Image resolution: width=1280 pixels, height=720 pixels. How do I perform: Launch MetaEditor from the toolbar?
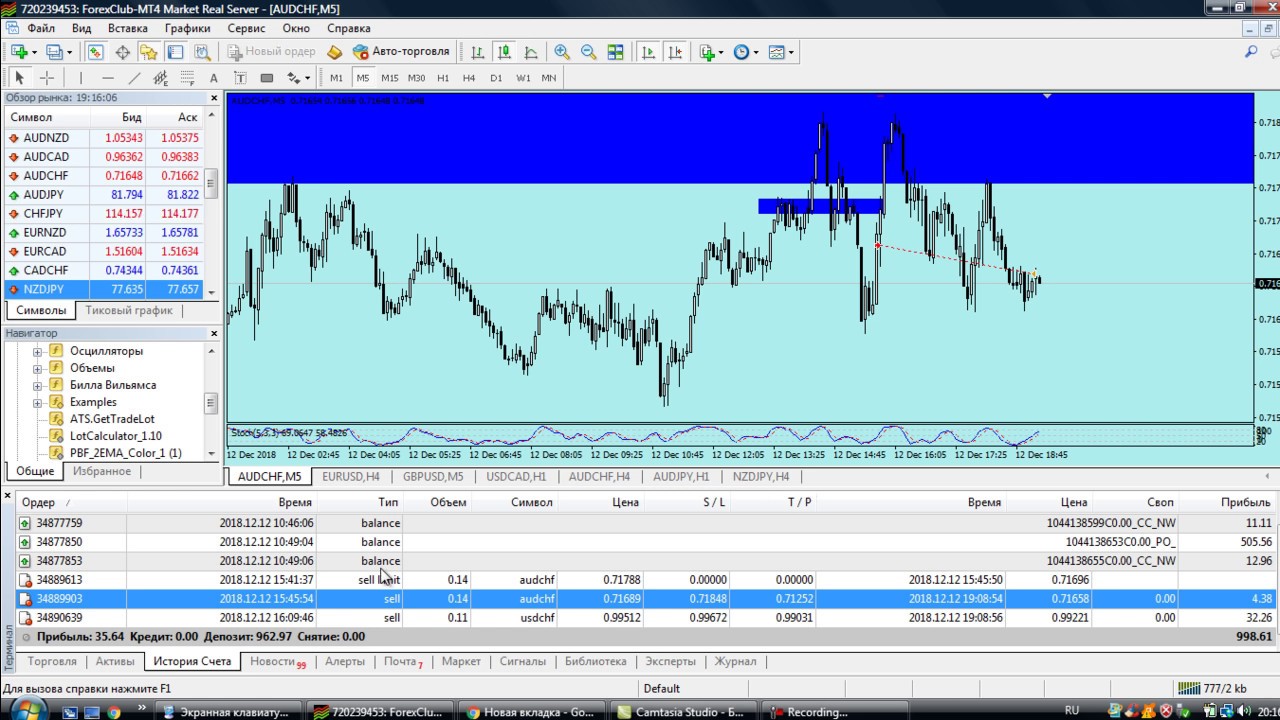pyautogui.click(x=335, y=52)
